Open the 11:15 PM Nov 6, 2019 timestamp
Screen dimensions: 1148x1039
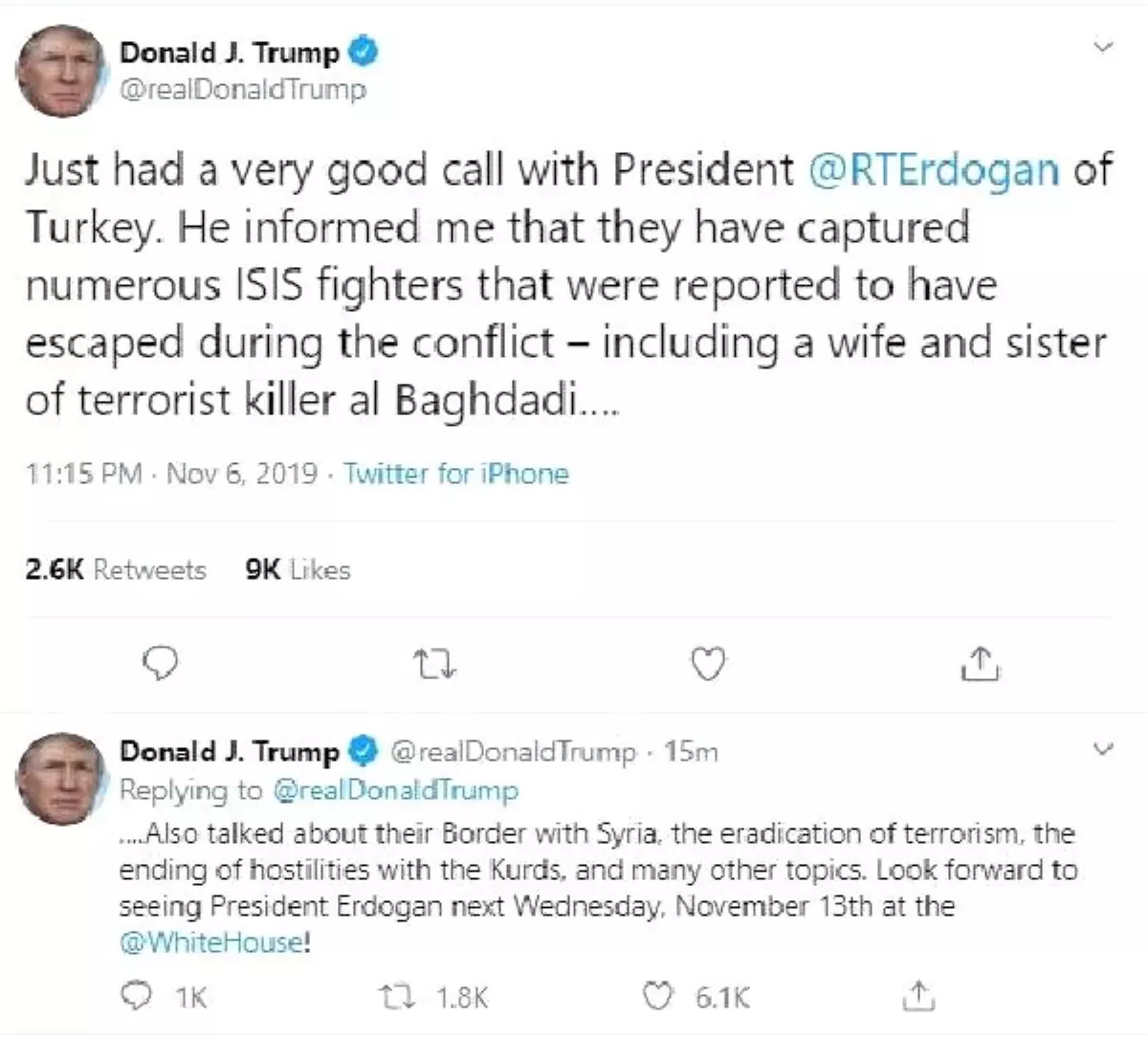[172, 474]
